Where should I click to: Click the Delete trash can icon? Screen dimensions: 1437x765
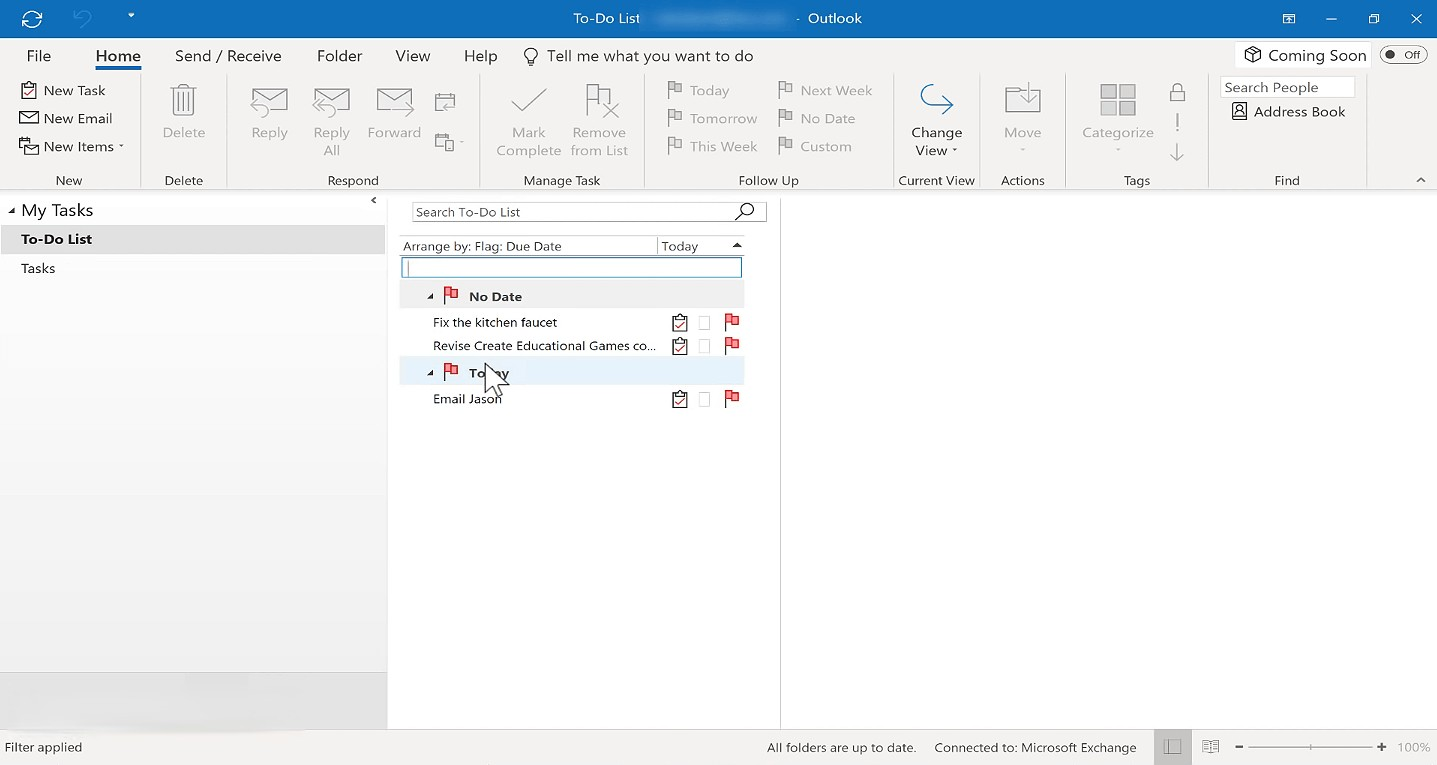coord(184,101)
